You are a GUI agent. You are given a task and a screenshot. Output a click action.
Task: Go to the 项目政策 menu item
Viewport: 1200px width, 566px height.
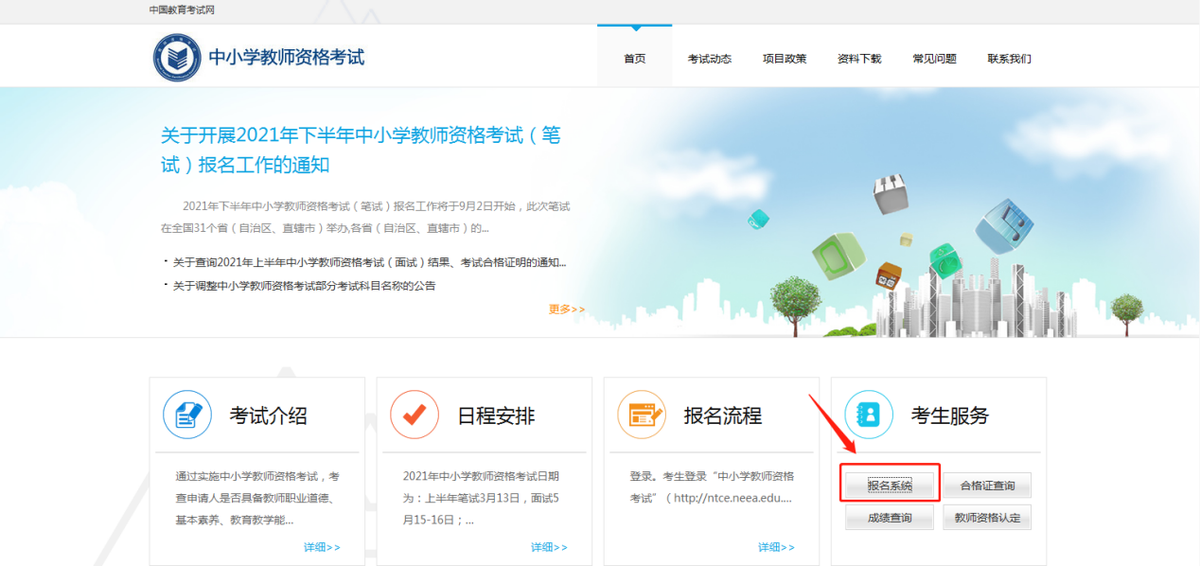coord(784,58)
